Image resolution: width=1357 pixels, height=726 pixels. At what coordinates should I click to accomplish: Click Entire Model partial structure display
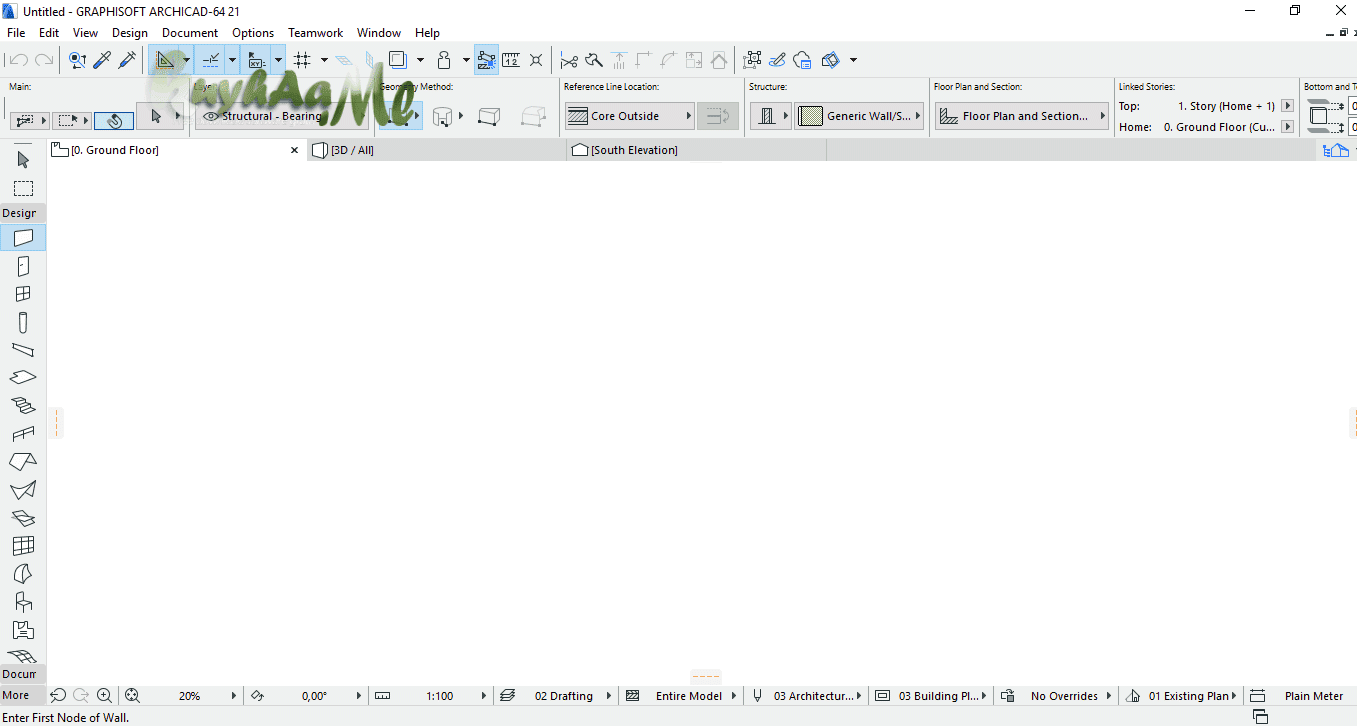[x=688, y=696]
